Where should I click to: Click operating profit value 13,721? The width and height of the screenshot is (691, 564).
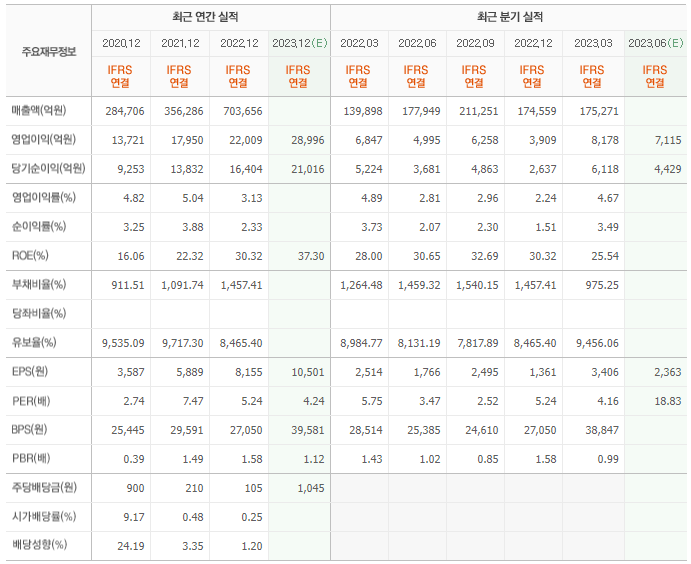coord(128,141)
